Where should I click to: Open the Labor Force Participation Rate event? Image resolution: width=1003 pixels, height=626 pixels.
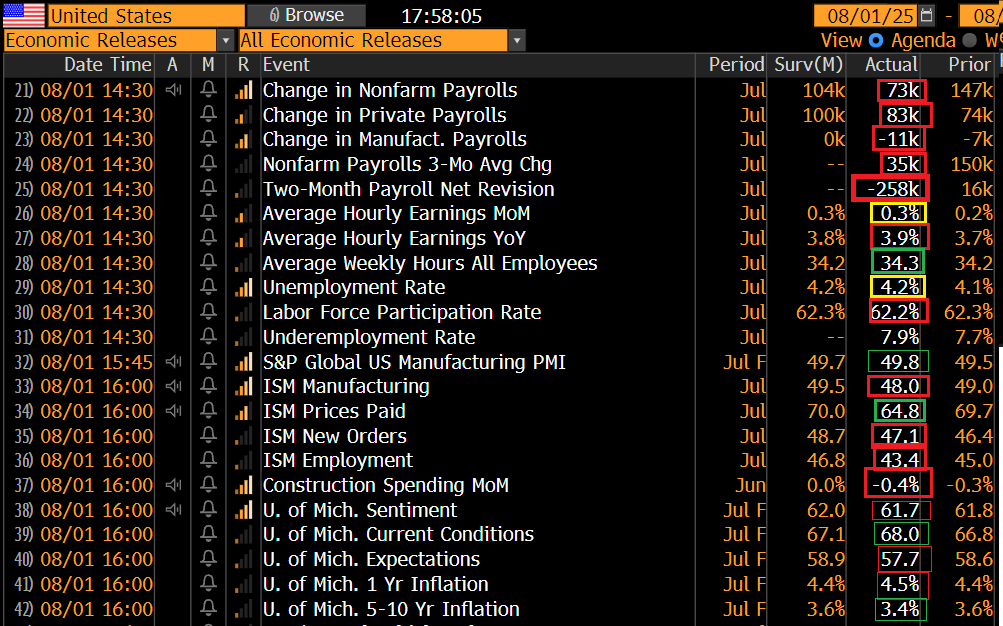tap(402, 312)
